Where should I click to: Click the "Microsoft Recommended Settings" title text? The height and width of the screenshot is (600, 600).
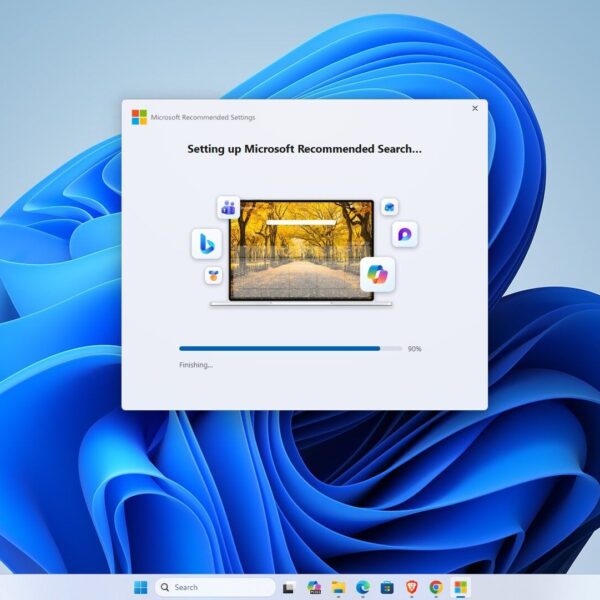pyautogui.click(x=203, y=117)
